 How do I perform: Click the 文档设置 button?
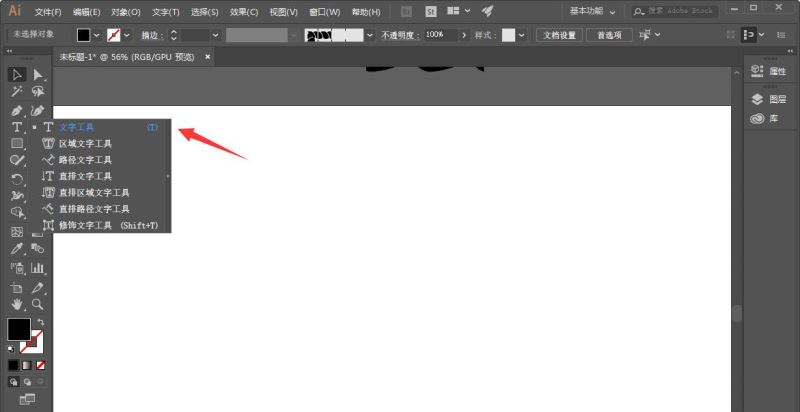click(x=559, y=35)
